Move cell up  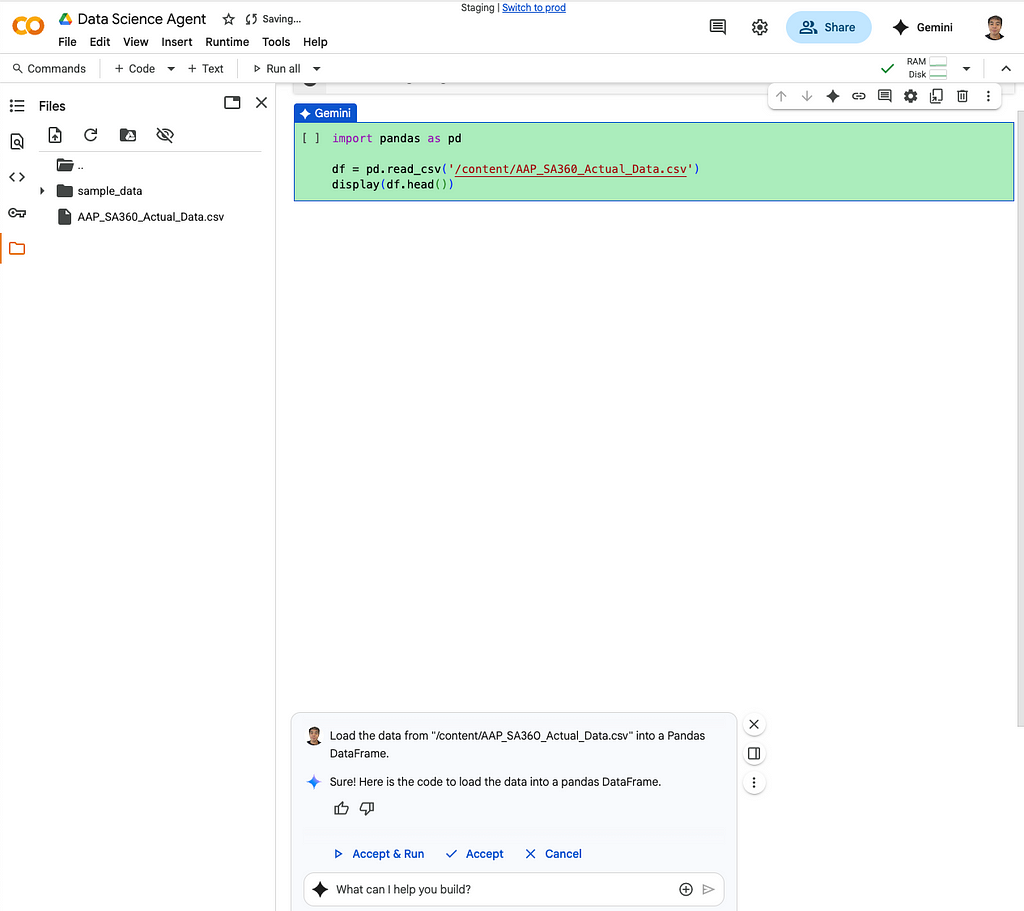tap(781, 97)
